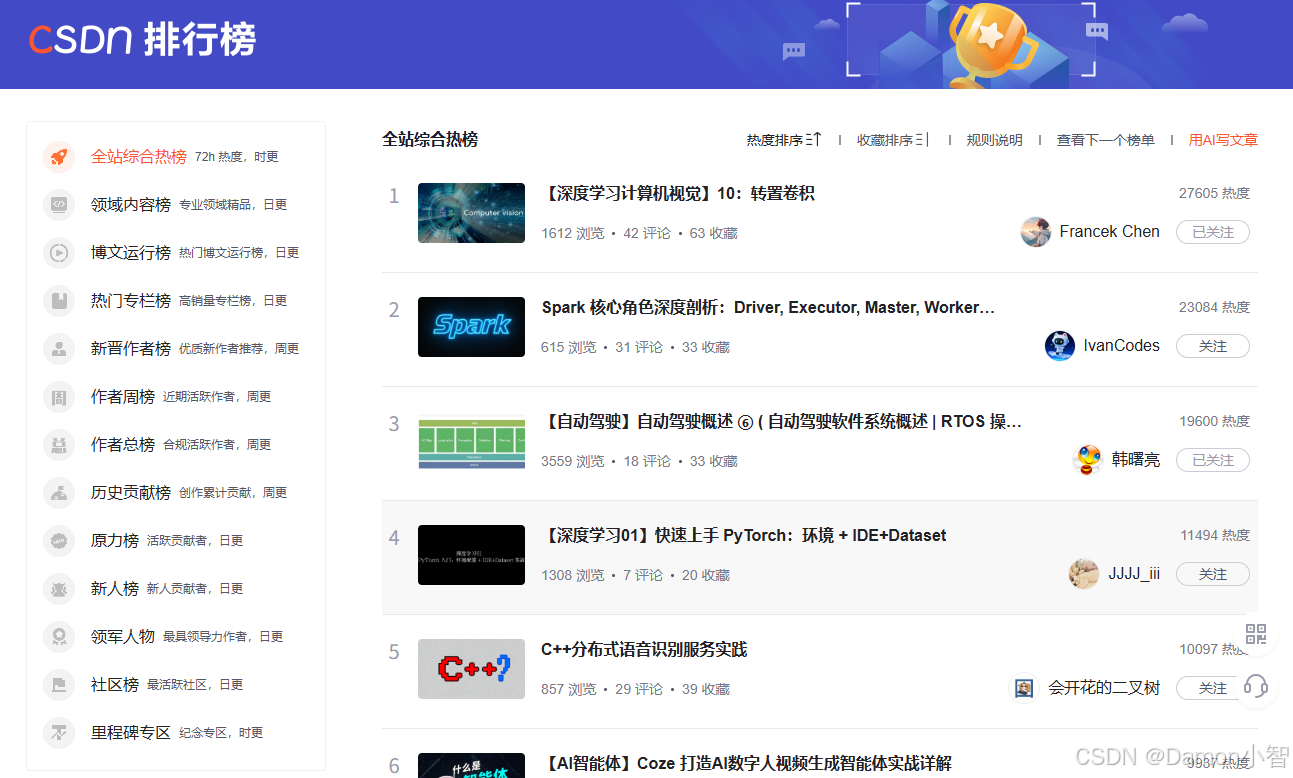Image resolution: width=1293 pixels, height=778 pixels.
Task: Click the PyTorch article's black thumbnail
Action: tap(471, 555)
